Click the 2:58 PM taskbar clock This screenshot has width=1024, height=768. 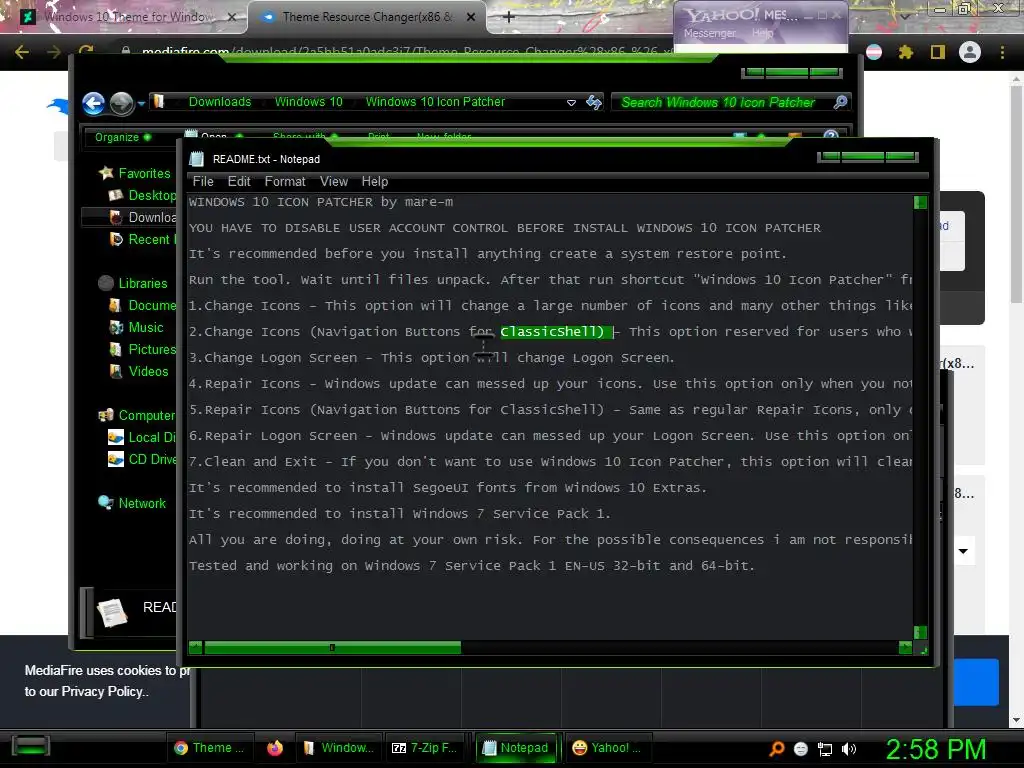tap(936, 749)
